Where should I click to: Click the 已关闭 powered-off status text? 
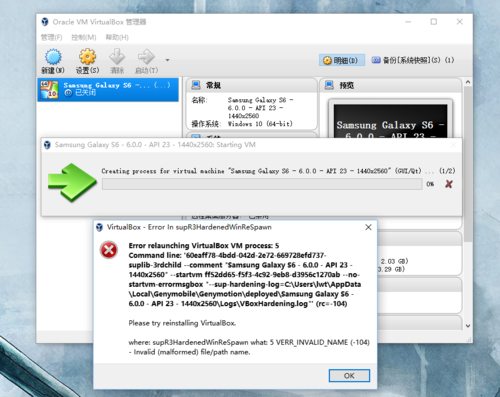point(85,93)
